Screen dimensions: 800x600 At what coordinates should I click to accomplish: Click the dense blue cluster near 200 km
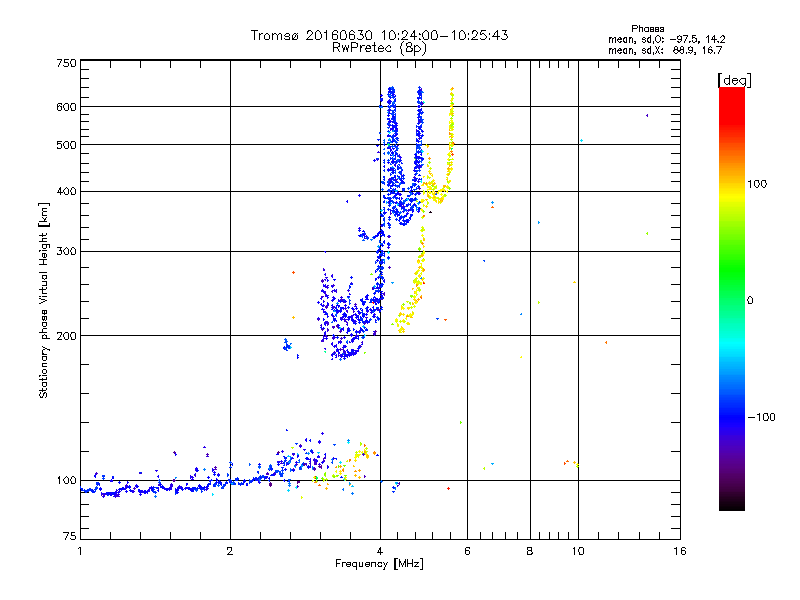[x=347, y=319]
